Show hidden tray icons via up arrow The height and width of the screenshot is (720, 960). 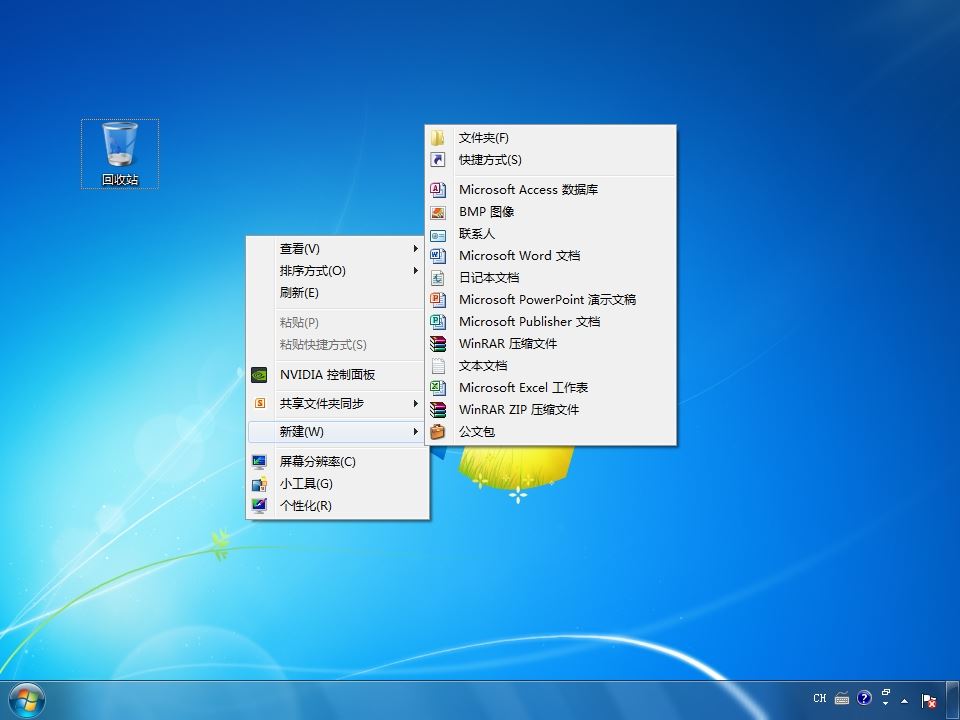904,700
